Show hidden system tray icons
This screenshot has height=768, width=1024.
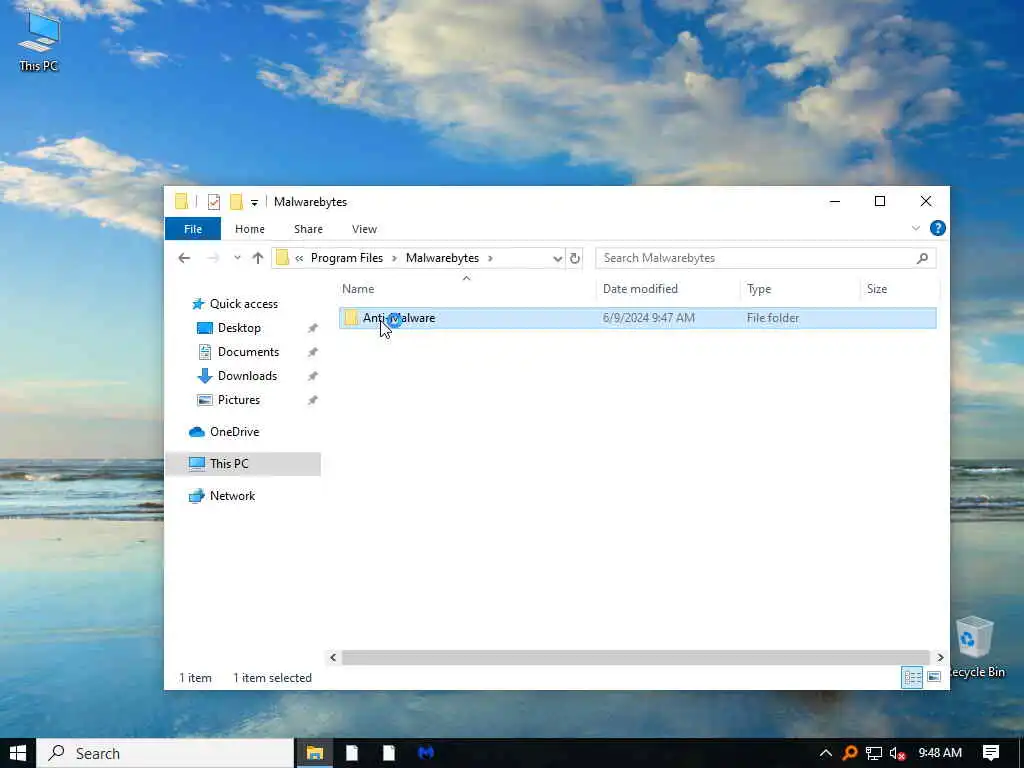pyautogui.click(x=825, y=753)
